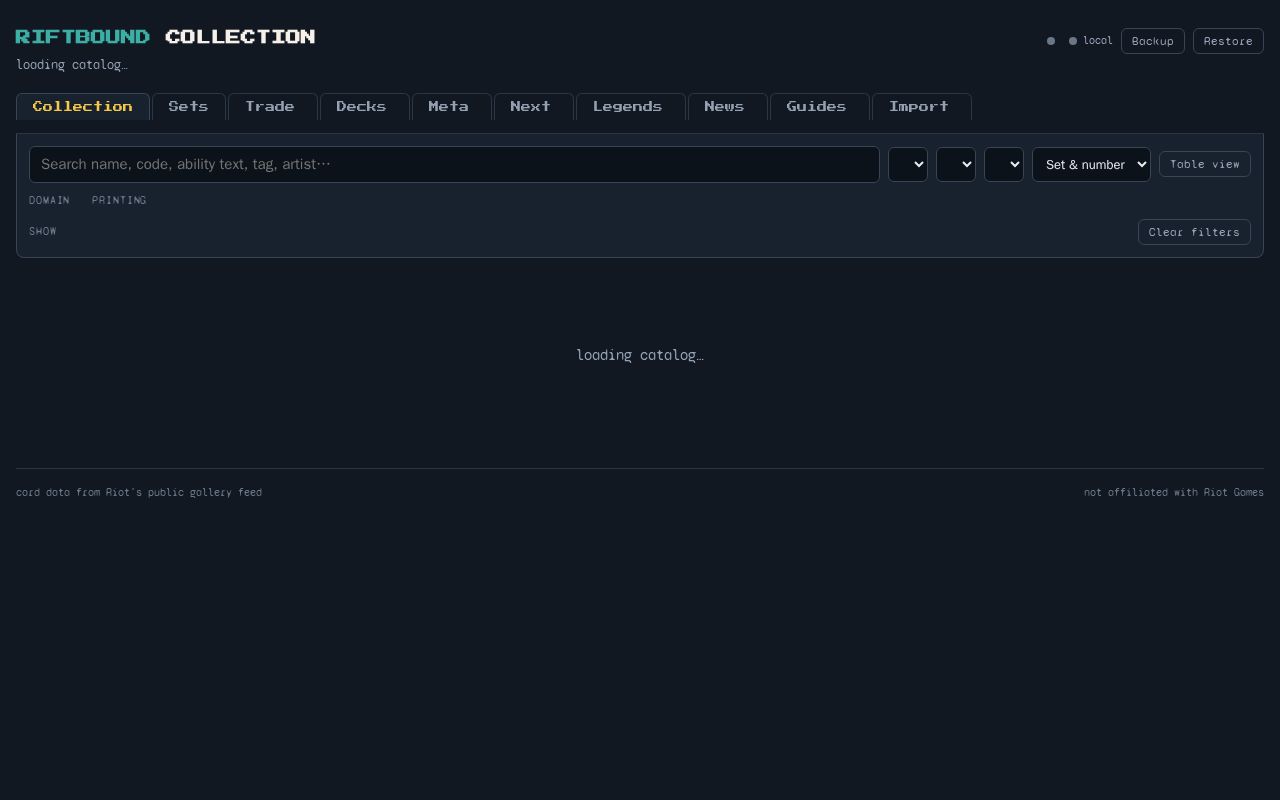
Task: Switch to Table view
Action: tap(1205, 164)
